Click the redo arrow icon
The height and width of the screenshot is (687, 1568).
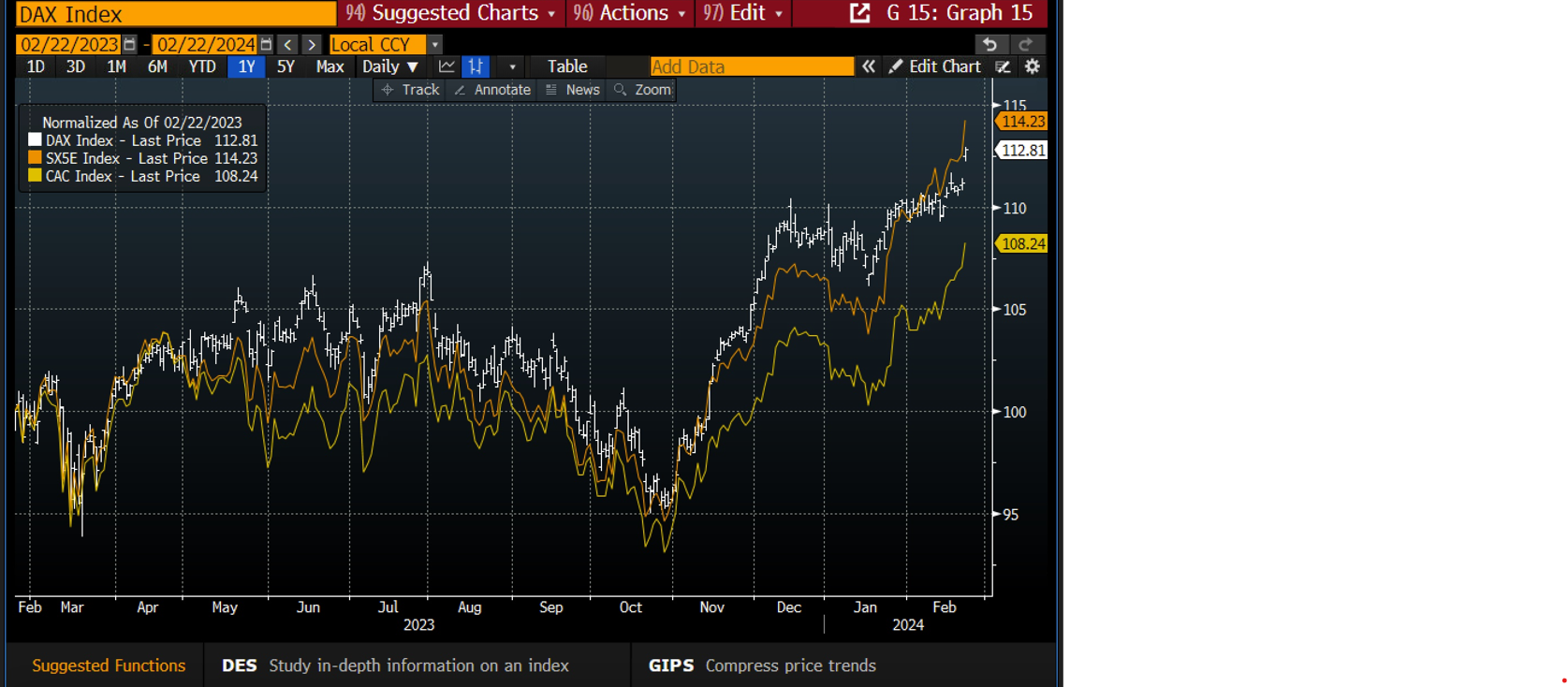1026,44
